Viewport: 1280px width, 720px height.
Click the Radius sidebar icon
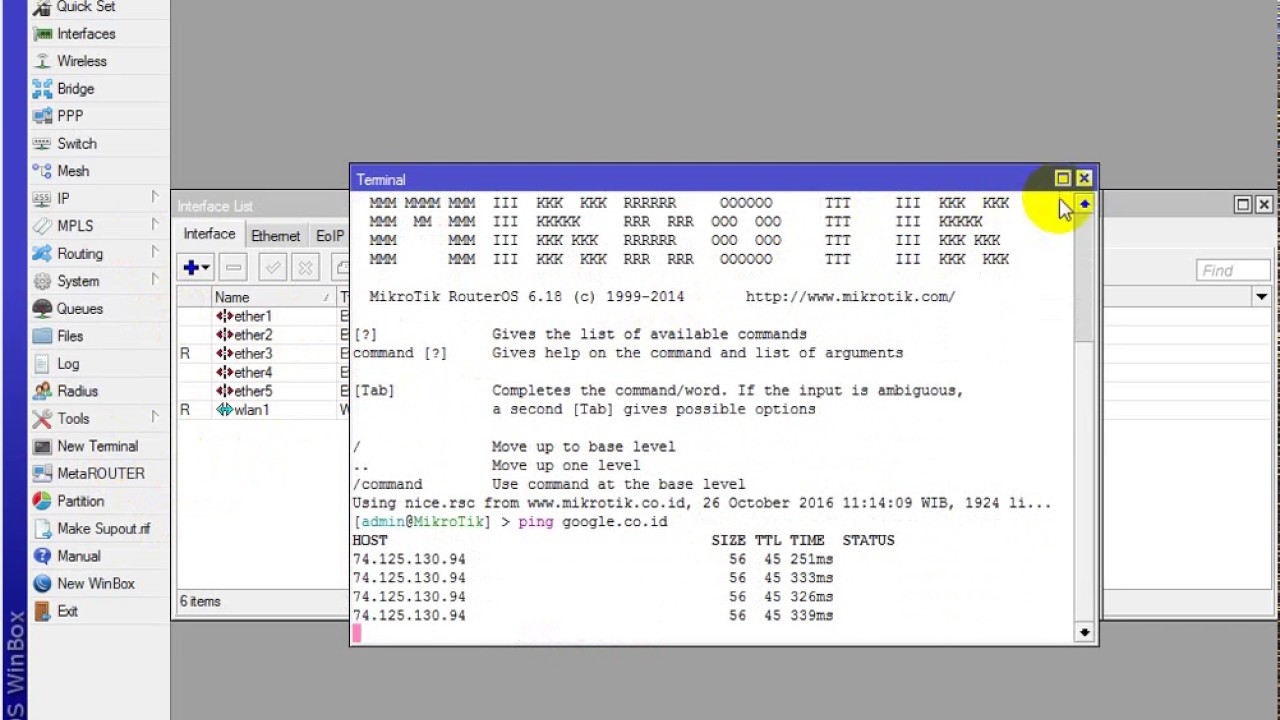(41, 391)
